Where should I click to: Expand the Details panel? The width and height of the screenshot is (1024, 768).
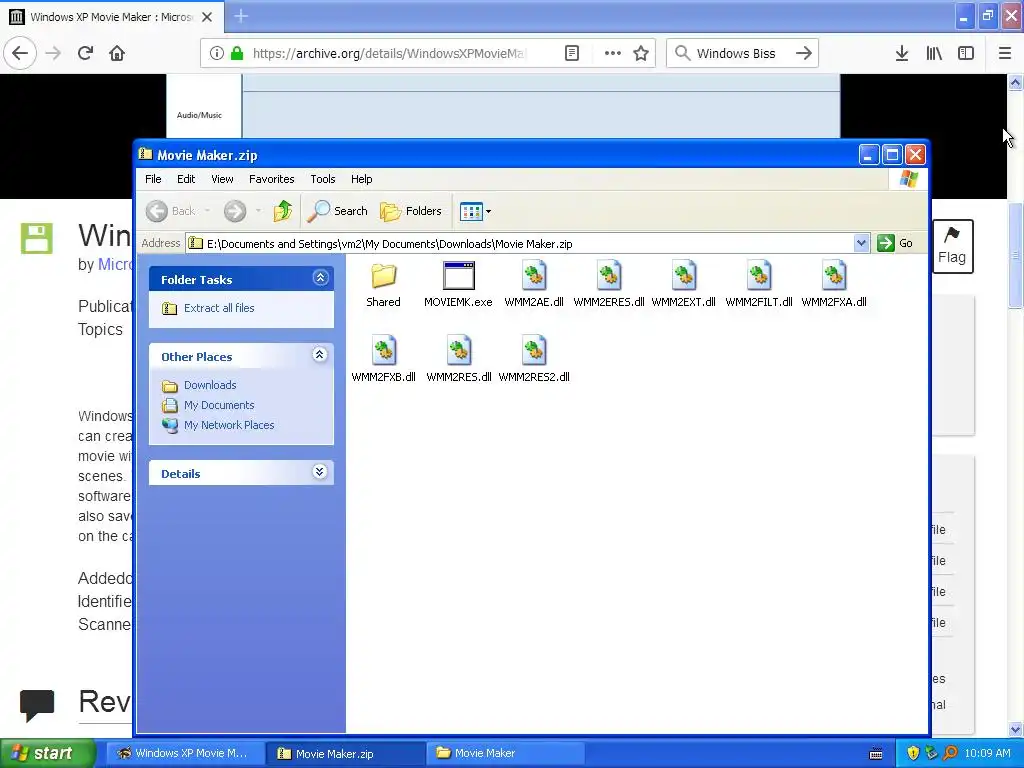319,472
